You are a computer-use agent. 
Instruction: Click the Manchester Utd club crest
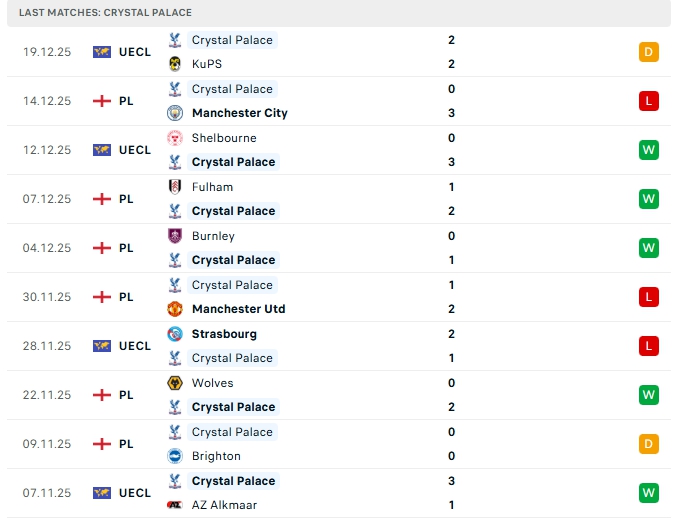[175, 309]
